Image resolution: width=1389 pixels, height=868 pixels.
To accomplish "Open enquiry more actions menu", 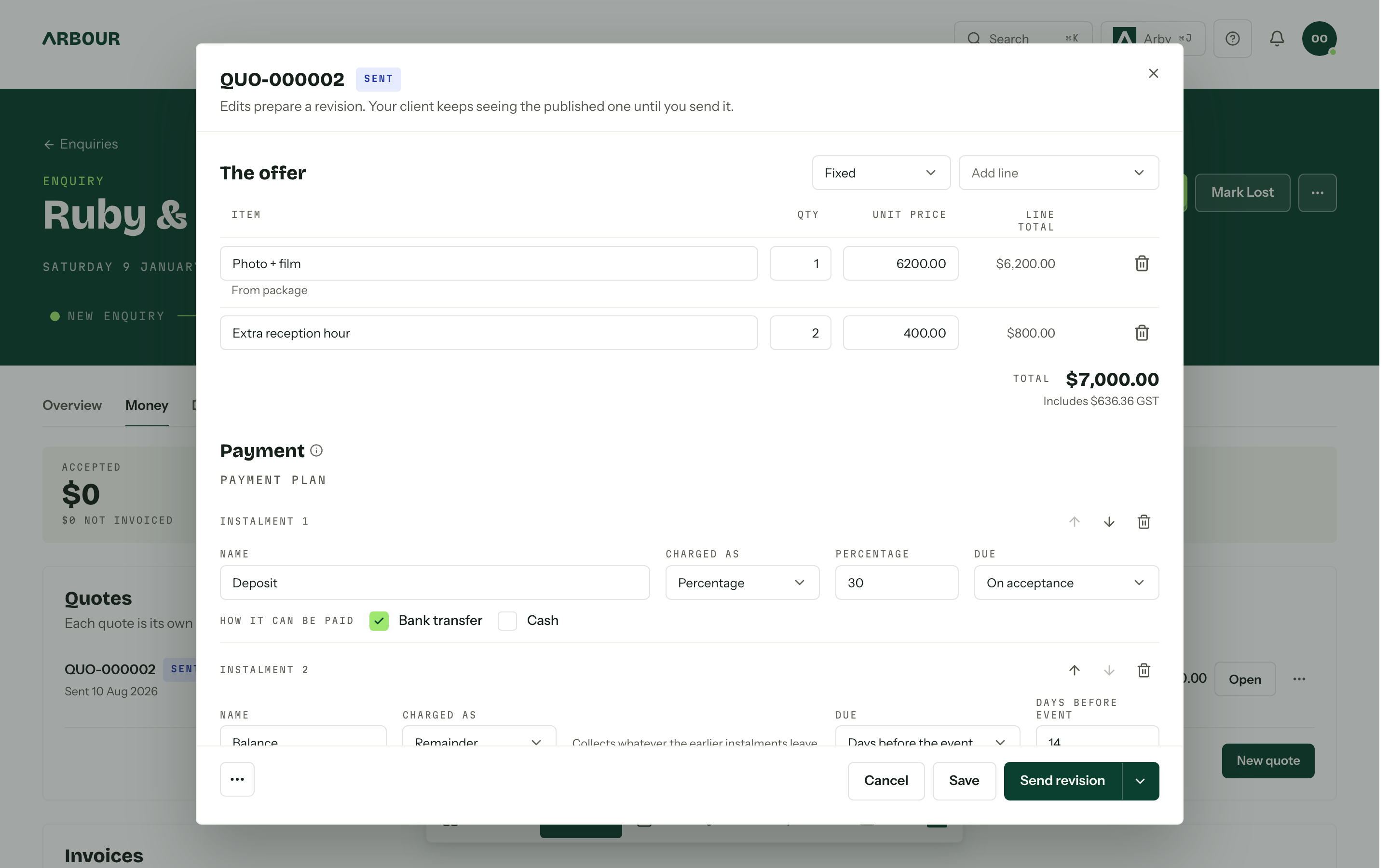I will point(1317,193).
